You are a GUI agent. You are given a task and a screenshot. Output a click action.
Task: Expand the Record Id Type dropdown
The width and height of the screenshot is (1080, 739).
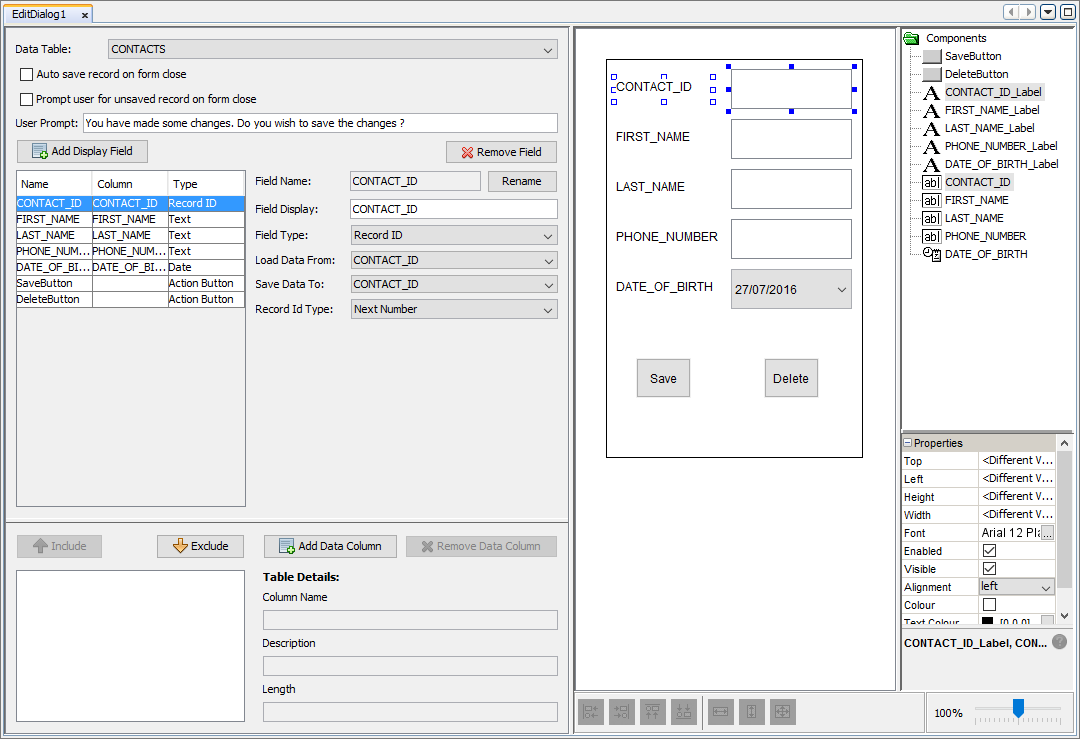click(x=454, y=309)
